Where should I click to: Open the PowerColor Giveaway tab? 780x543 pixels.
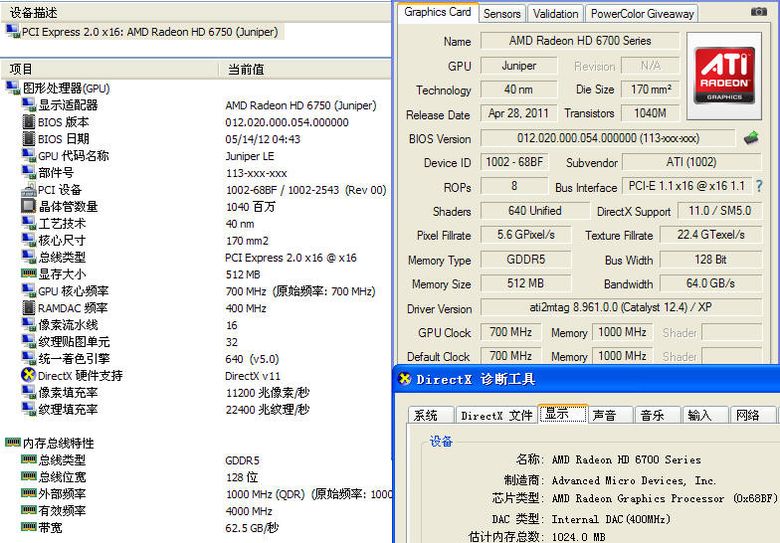(642, 14)
